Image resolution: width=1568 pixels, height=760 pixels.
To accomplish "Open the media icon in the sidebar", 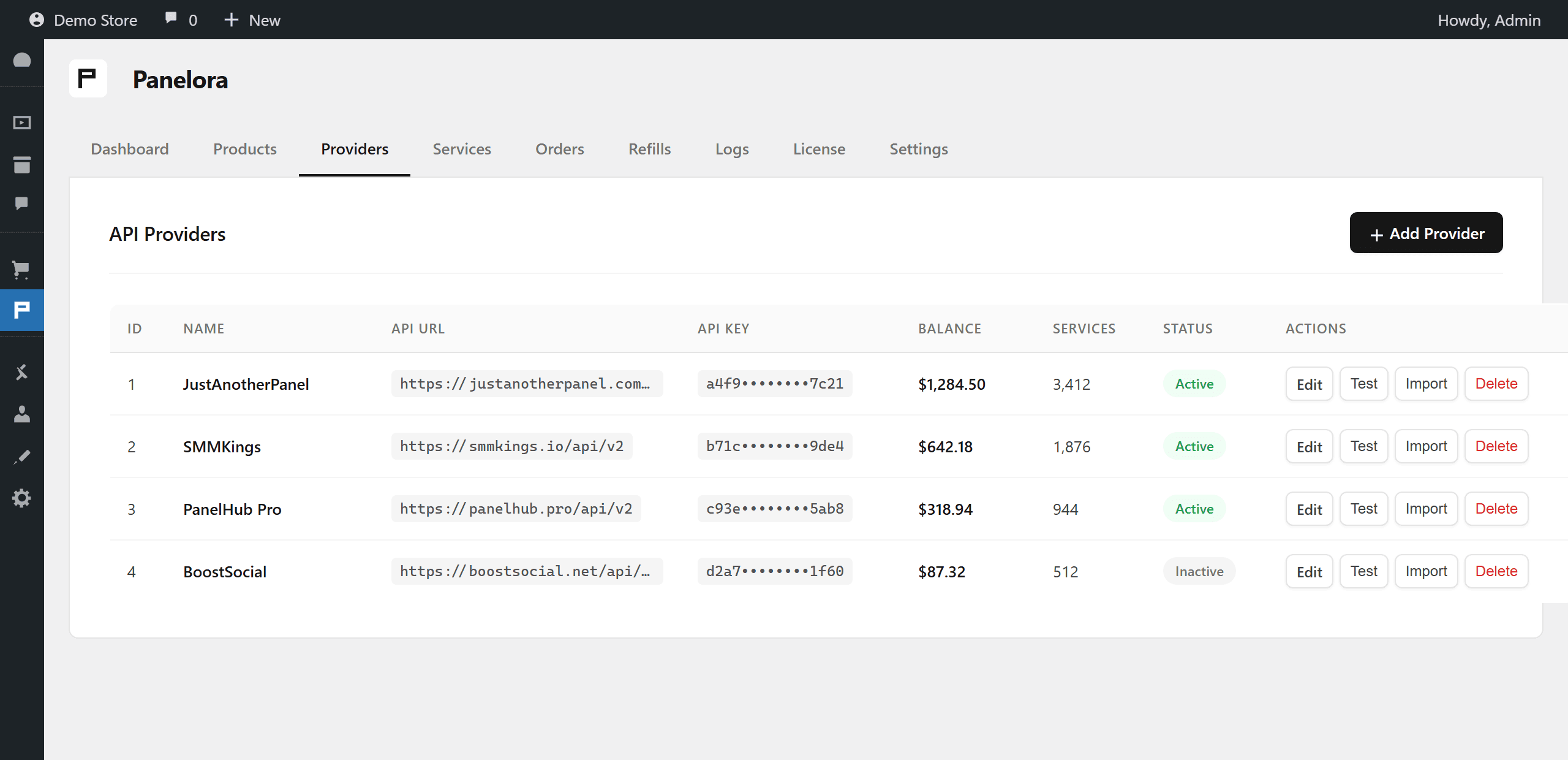I will click(22, 123).
